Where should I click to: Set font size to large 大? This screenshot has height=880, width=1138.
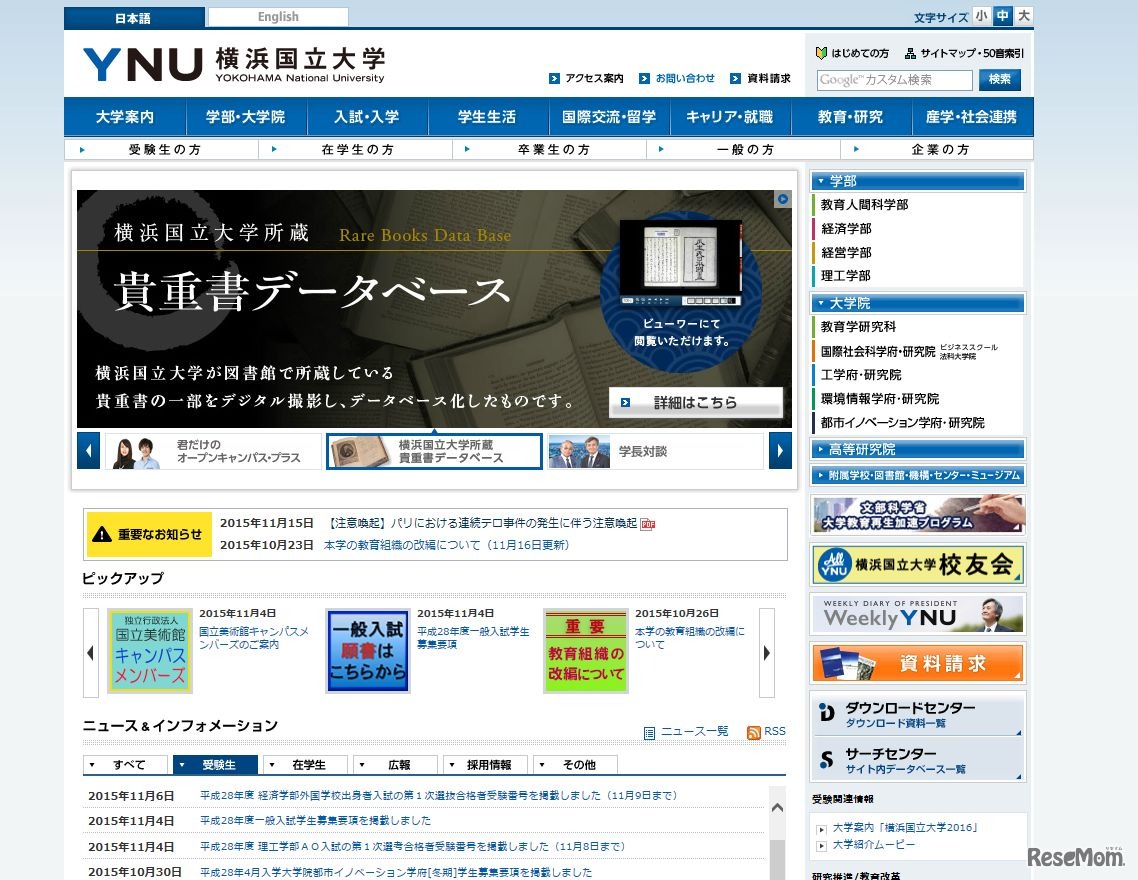pyautogui.click(x=1023, y=15)
